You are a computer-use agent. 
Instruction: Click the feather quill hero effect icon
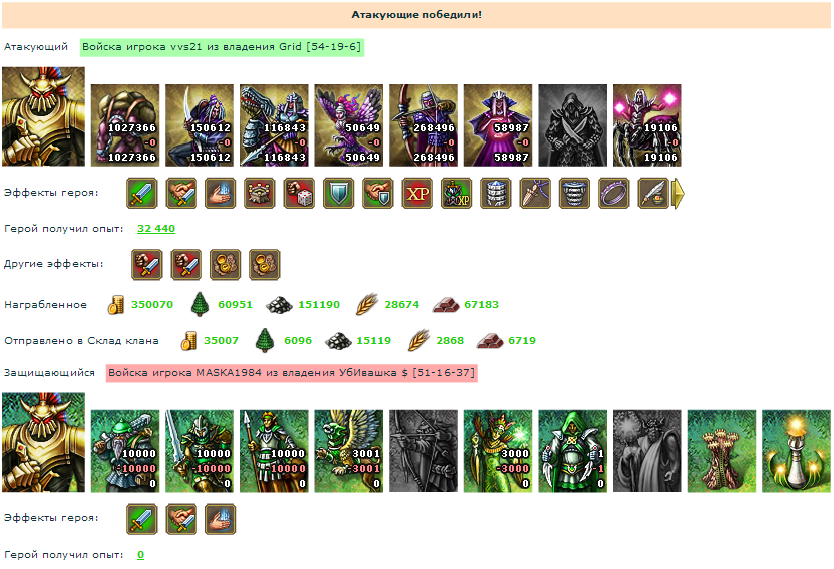pos(653,193)
